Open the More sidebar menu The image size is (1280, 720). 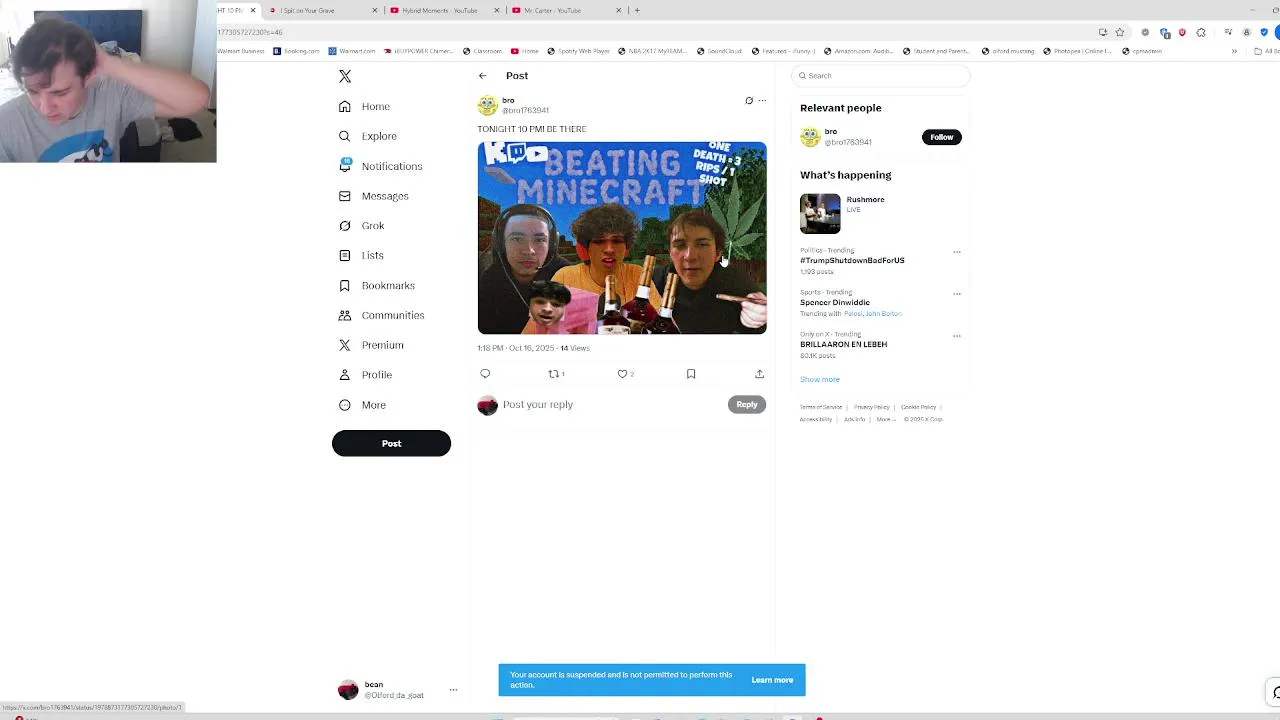362,405
